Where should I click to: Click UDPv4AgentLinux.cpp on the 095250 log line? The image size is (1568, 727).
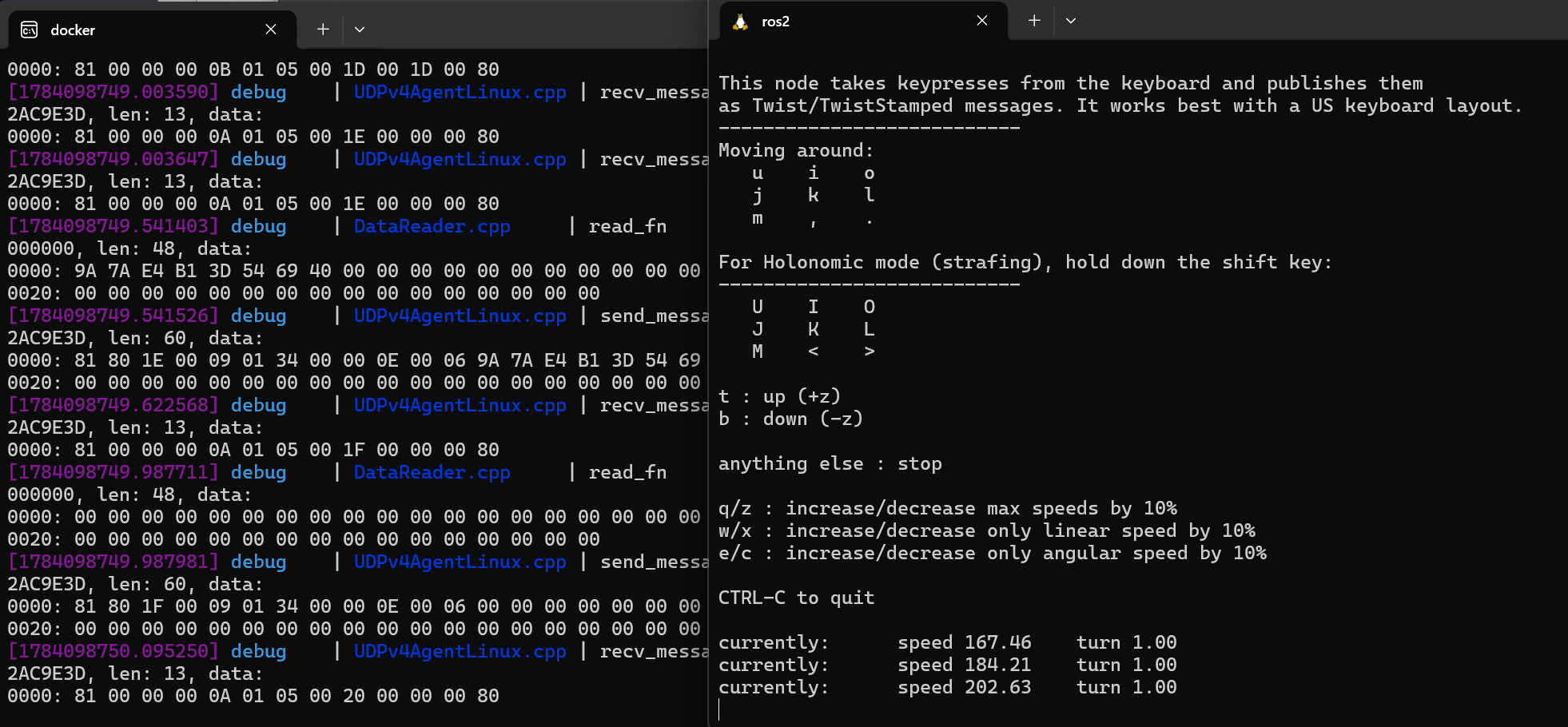[460, 651]
